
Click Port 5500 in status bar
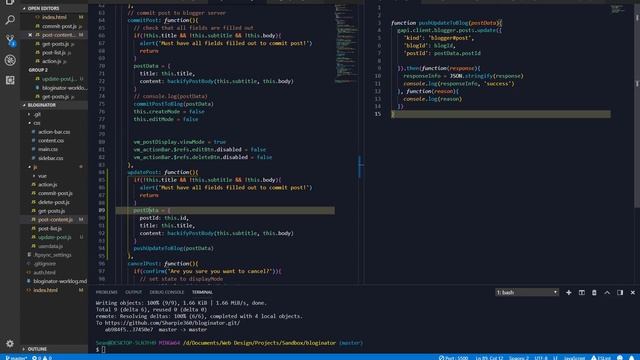point(453,358)
